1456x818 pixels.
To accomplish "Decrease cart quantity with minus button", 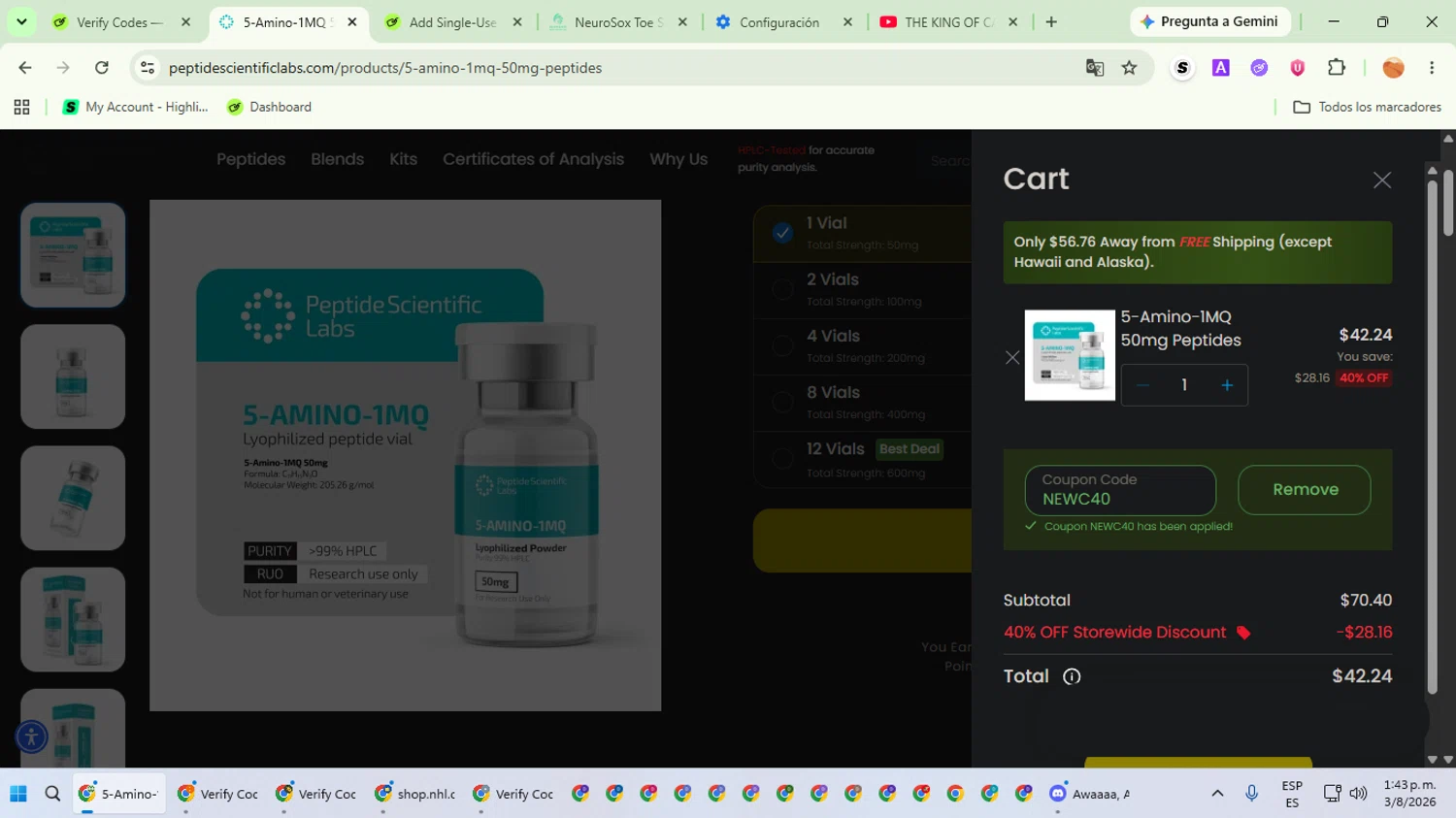I will [x=1142, y=385].
